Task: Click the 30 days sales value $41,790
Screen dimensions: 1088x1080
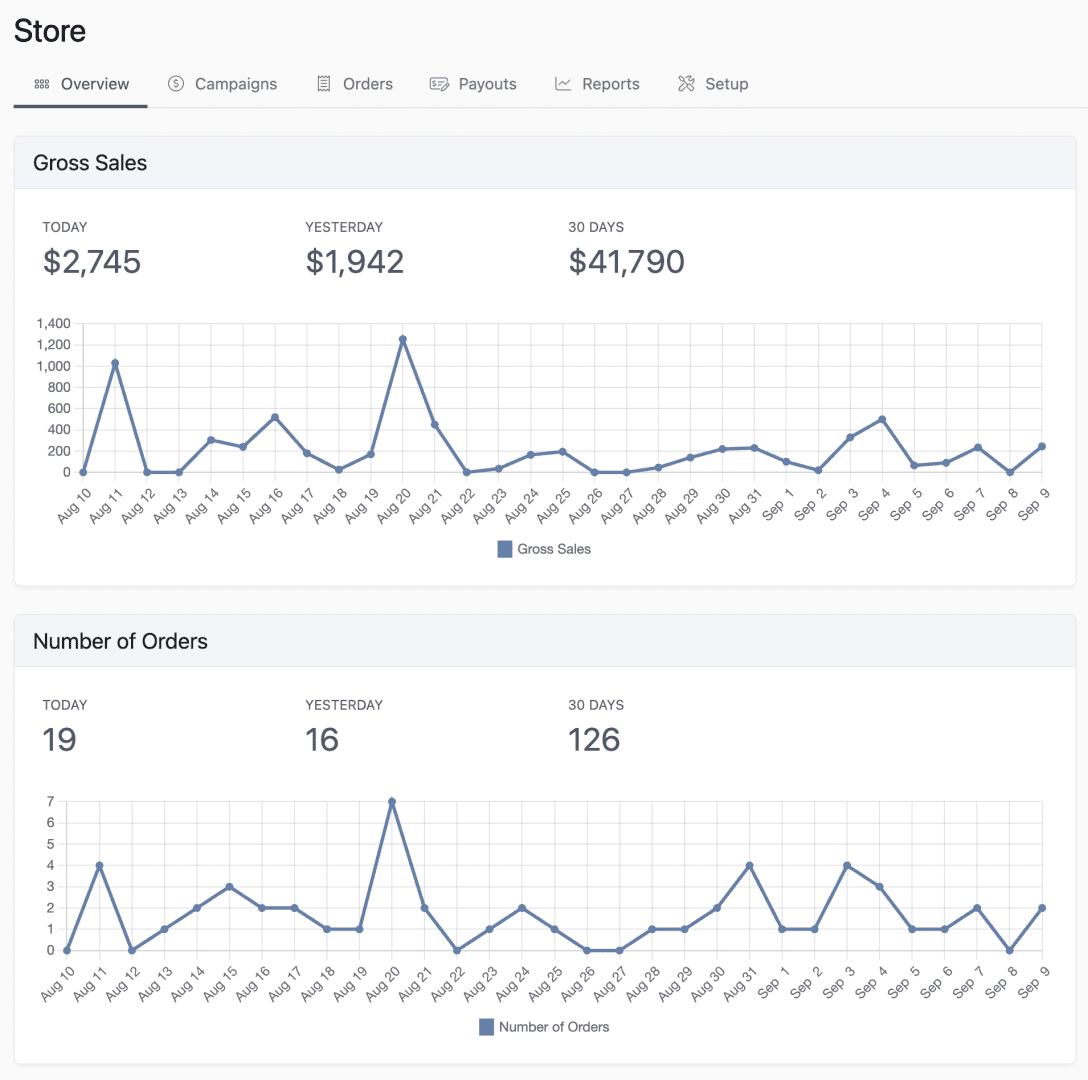Action: click(x=627, y=262)
